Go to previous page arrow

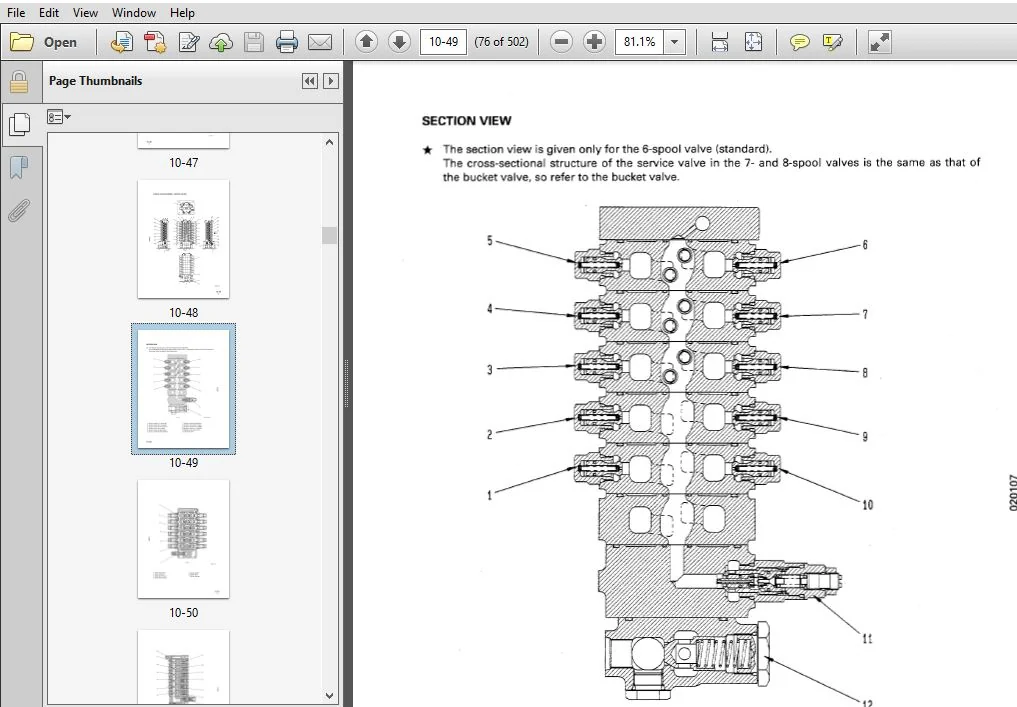click(x=366, y=42)
